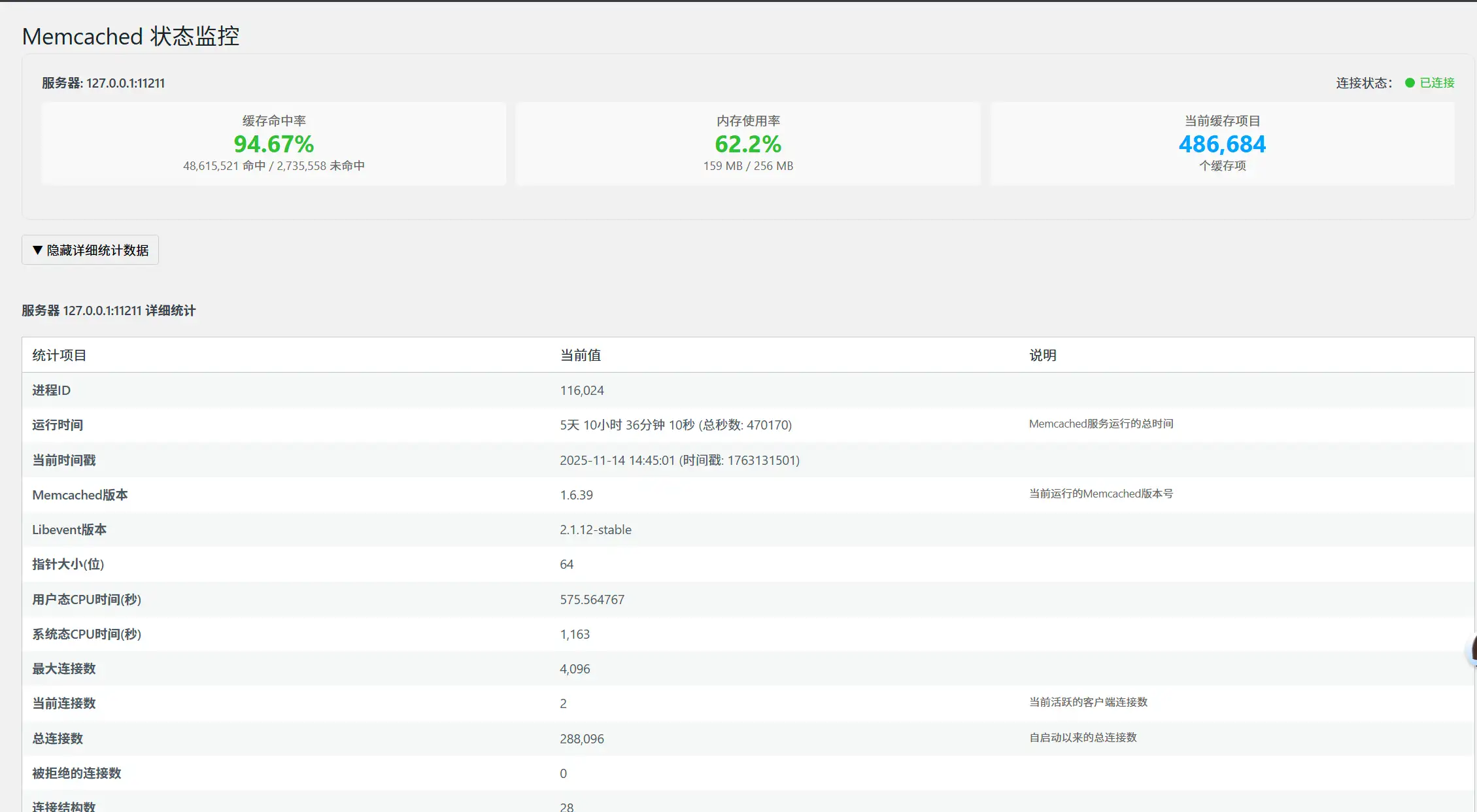The width and height of the screenshot is (1477, 812).
Task: Select the 94.67% cache hit rate
Action: pos(273,144)
